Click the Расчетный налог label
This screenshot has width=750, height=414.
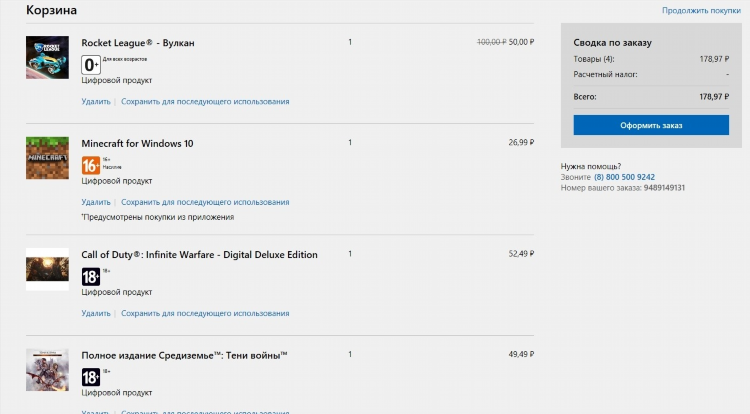(605, 75)
